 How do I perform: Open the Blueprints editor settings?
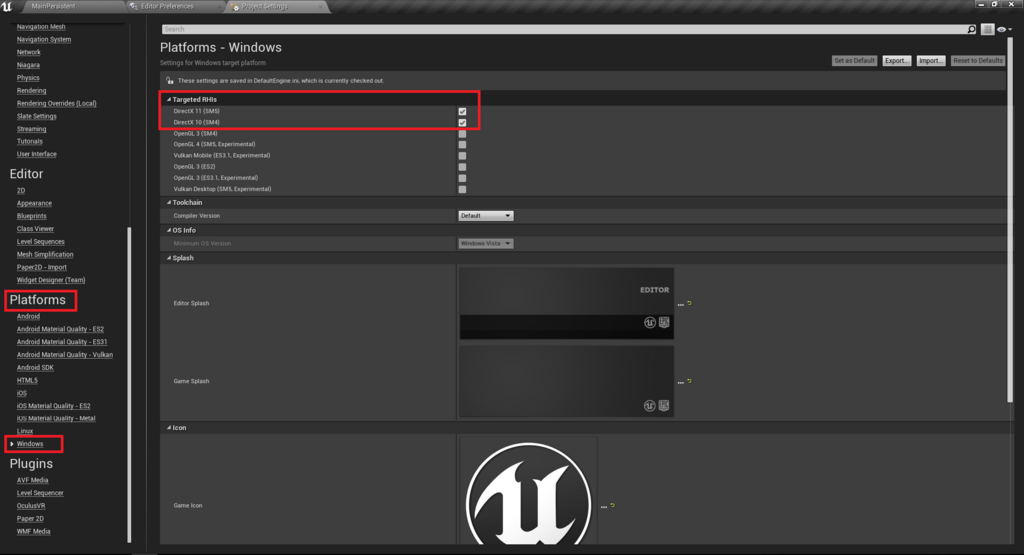pyautogui.click(x=31, y=216)
